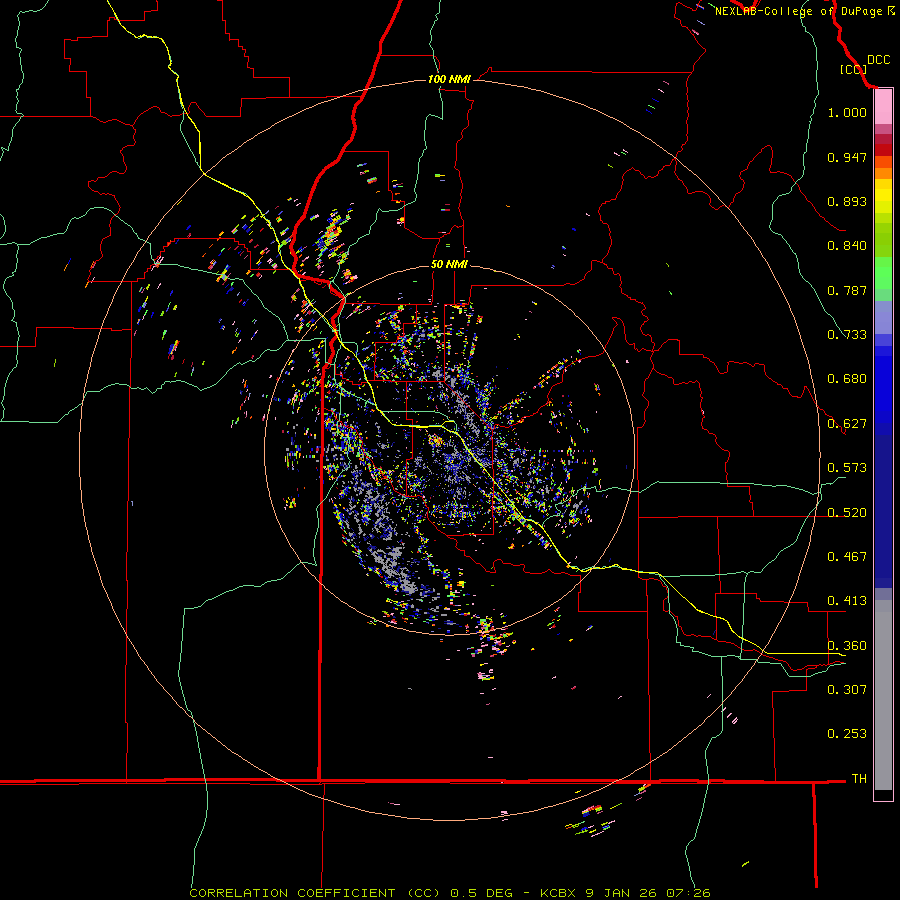Select the 0.787 scale value

pos(847,290)
